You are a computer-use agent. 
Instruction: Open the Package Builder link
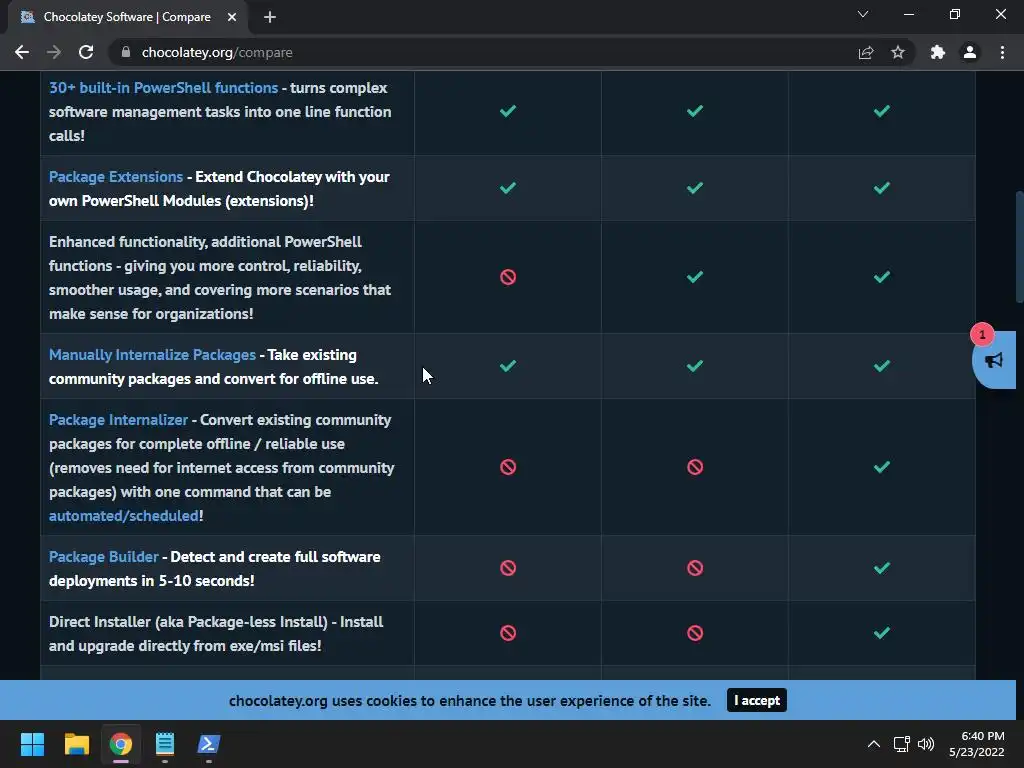click(103, 557)
